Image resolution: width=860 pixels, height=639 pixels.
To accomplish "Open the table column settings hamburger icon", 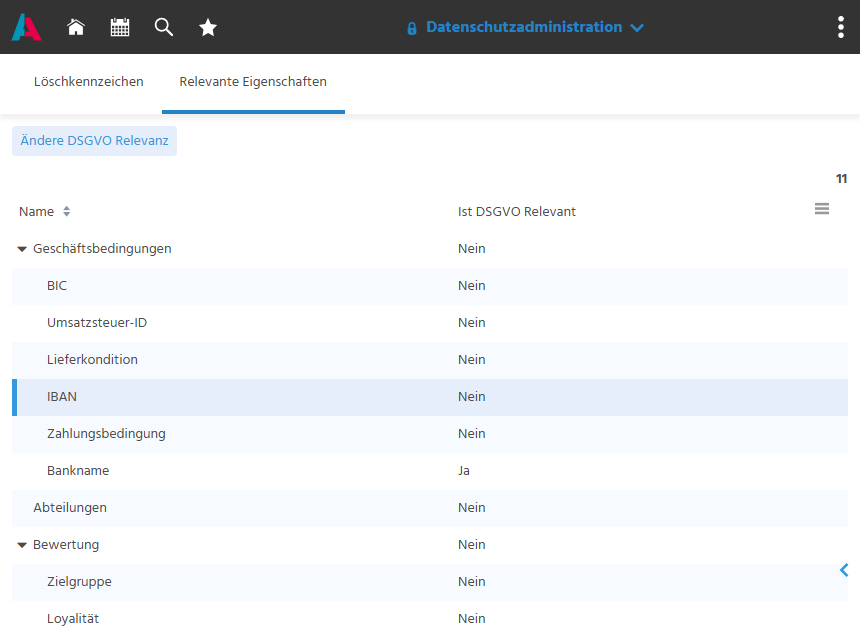I will (822, 208).
